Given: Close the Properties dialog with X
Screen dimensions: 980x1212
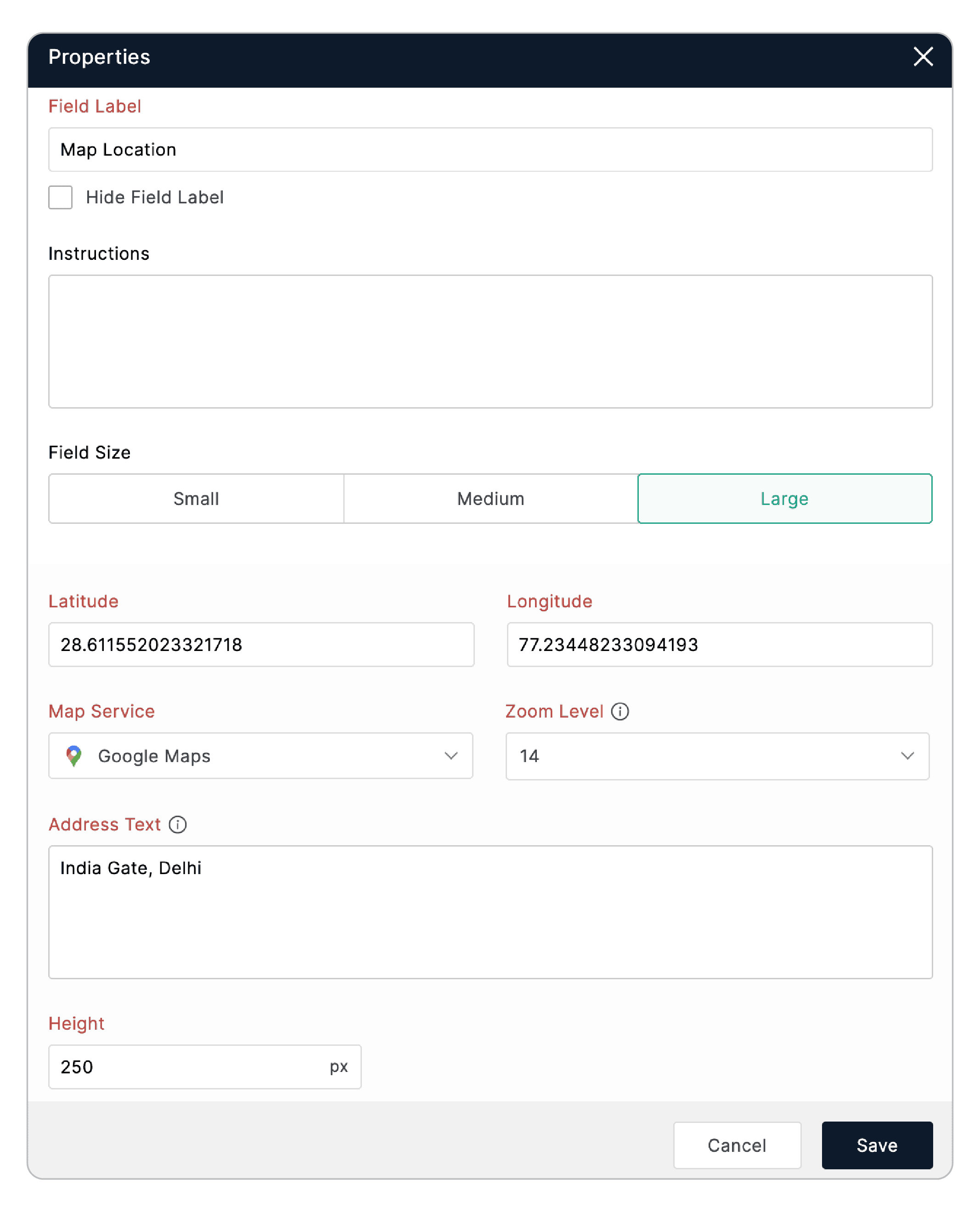Looking at the screenshot, I should coord(923,56).
